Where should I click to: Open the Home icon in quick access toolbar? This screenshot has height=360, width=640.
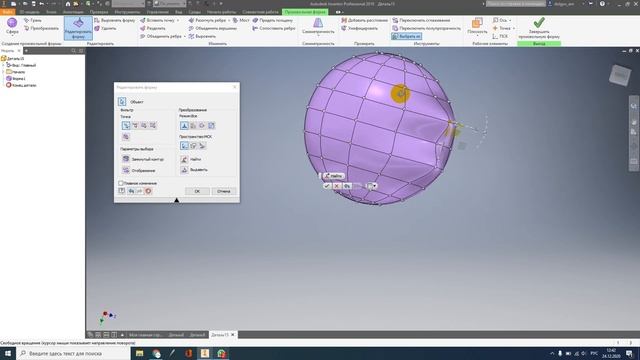point(68,4)
